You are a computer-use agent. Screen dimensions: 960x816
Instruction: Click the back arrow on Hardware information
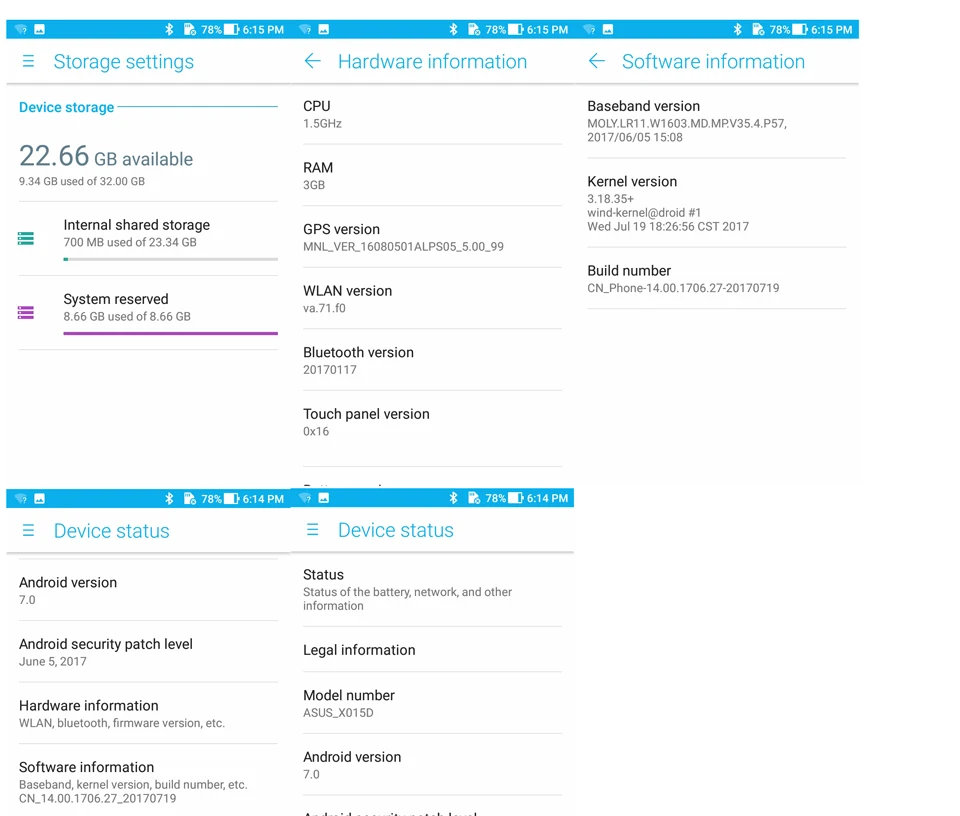click(312, 61)
